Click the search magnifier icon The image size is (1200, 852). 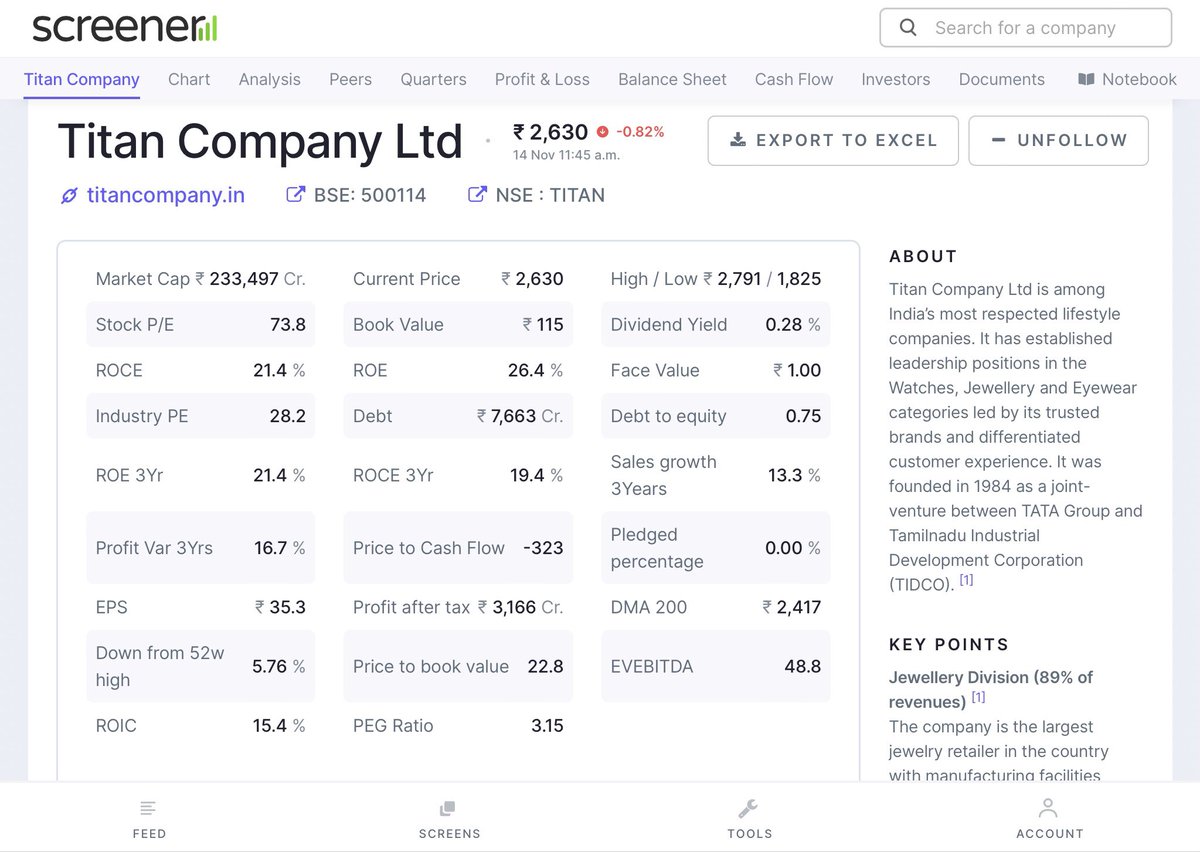click(908, 28)
